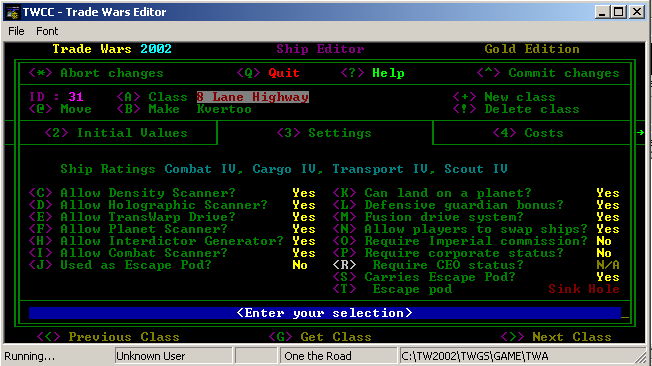This screenshot has height=366, width=652.
Task: Close the TWCC window
Action: pyautogui.click(x=637, y=12)
